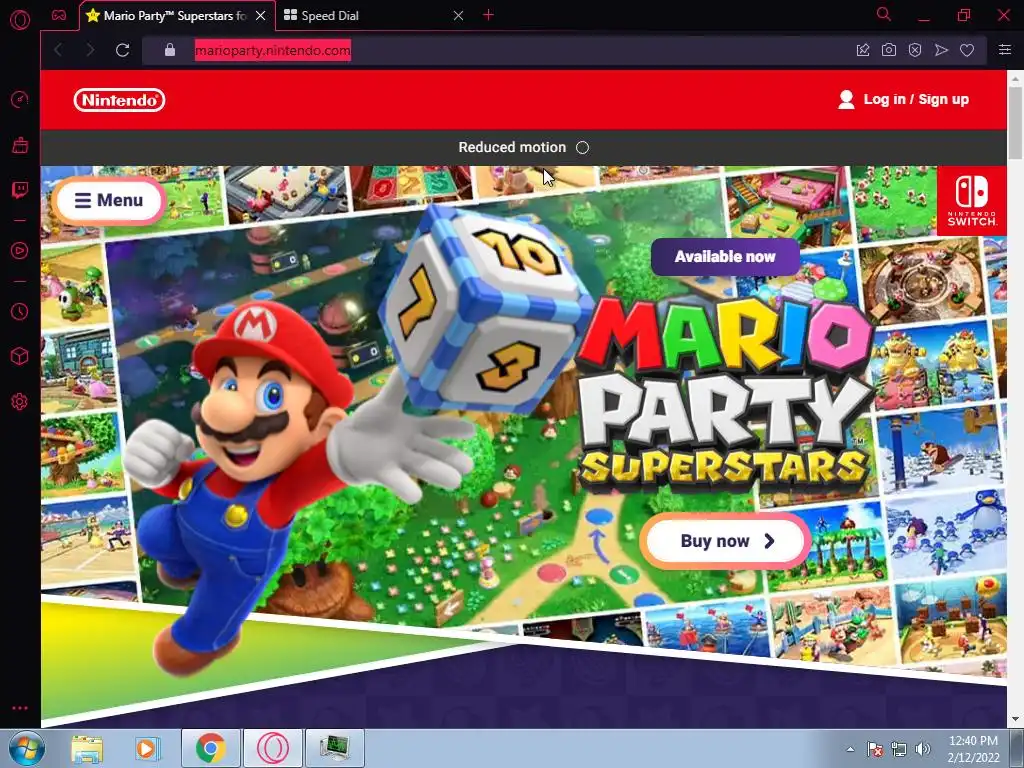Show hidden system tray icons

850,749
